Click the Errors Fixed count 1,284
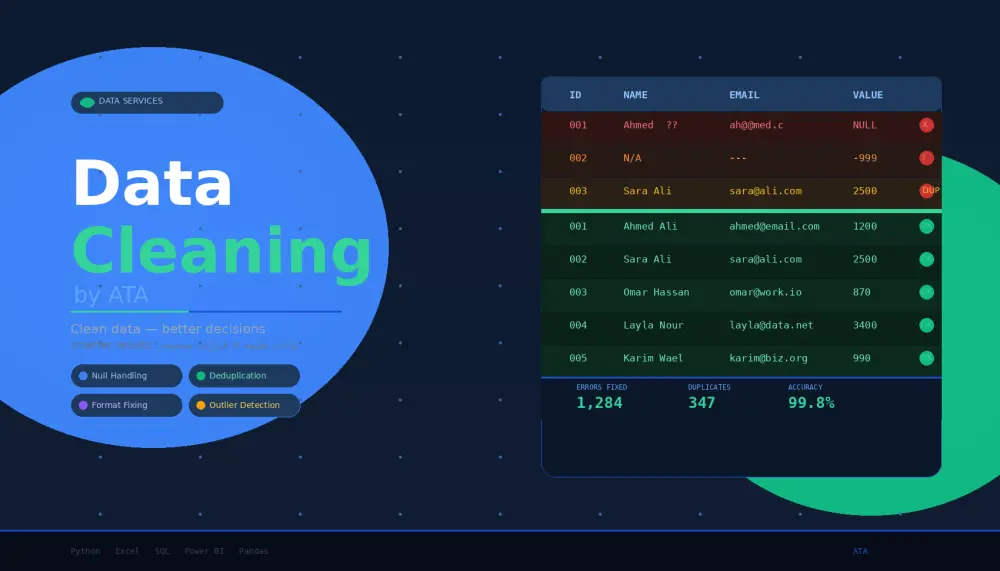The height and width of the screenshot is (571, 1000). pyautogui.click(x=599, y=403)
